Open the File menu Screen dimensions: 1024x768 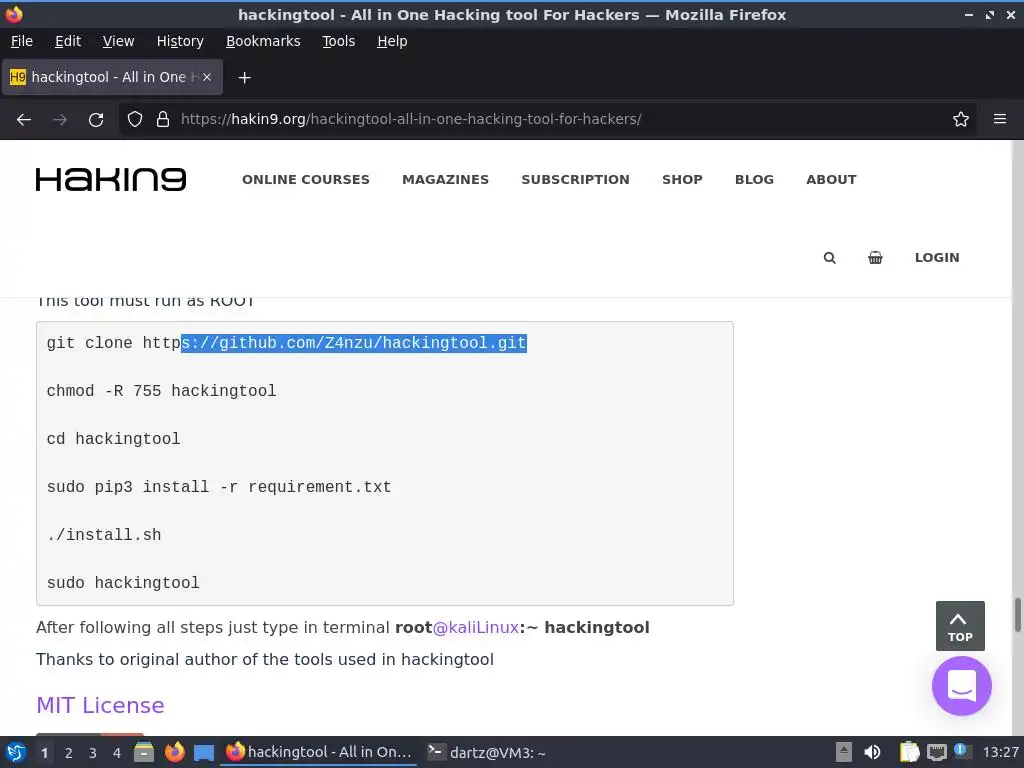pyautogui.click(x=22, y=41)
